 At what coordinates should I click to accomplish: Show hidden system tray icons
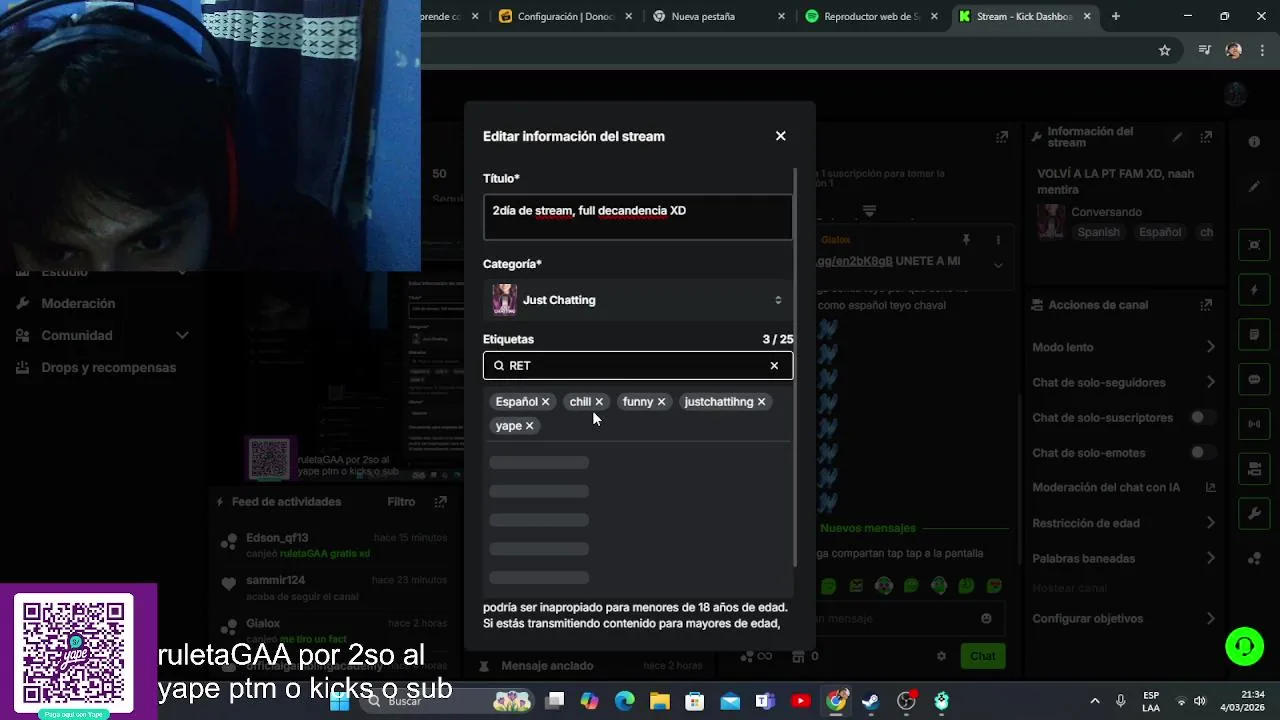click(x=1095, y=701)
